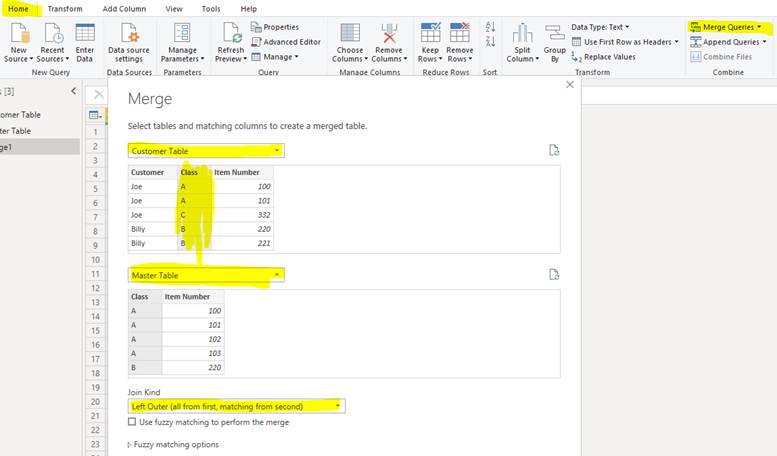Select the Master Table query in Queries pane
777x456 pixels.
[40, 131]
